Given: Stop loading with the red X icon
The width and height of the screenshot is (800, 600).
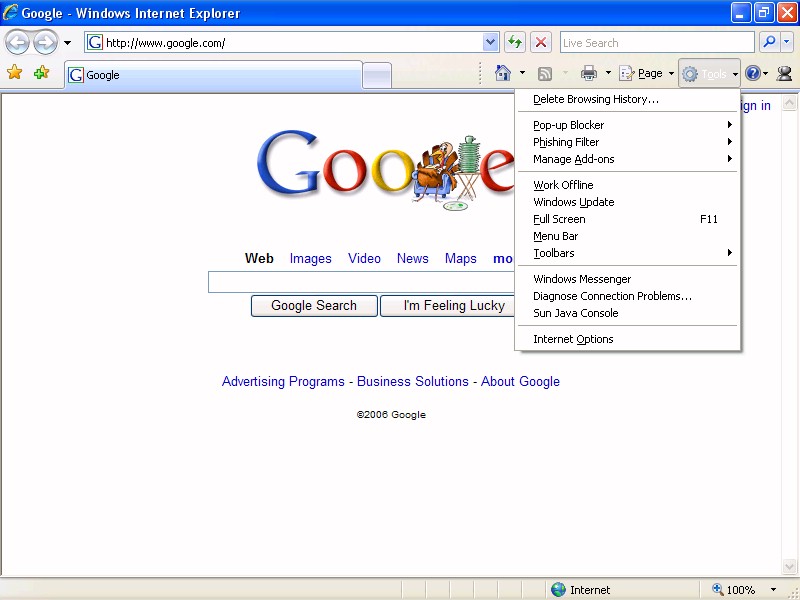Looking at the screenshot, I should [x=541, y=43].
